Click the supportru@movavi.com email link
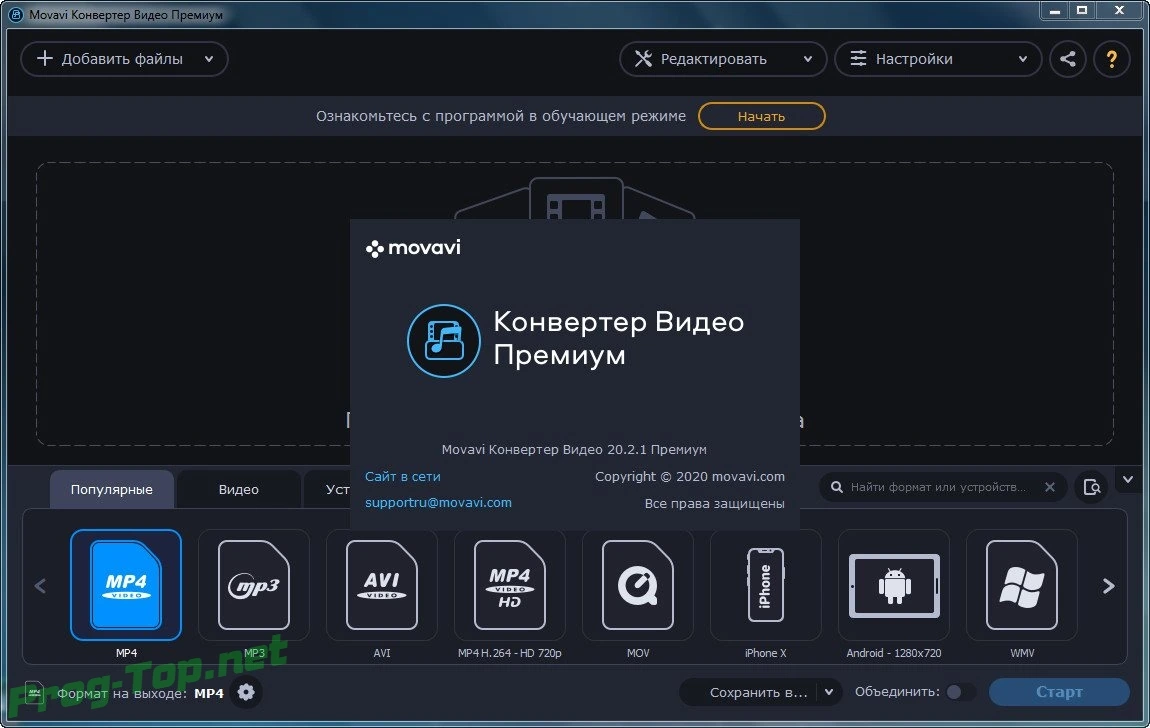 click(439, 503)
